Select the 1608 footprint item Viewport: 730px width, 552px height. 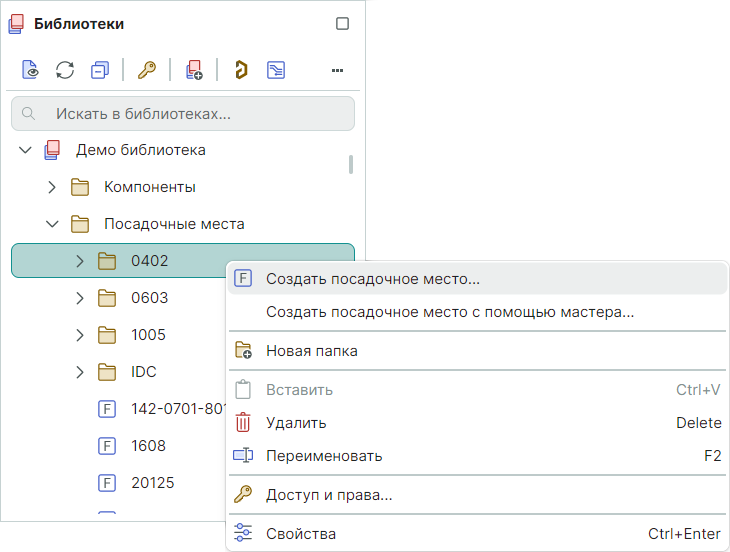(148, 446)
